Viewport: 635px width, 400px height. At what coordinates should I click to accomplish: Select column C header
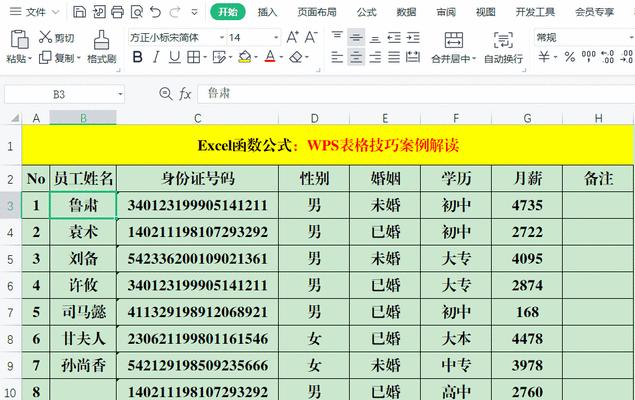tap(198, 118)
